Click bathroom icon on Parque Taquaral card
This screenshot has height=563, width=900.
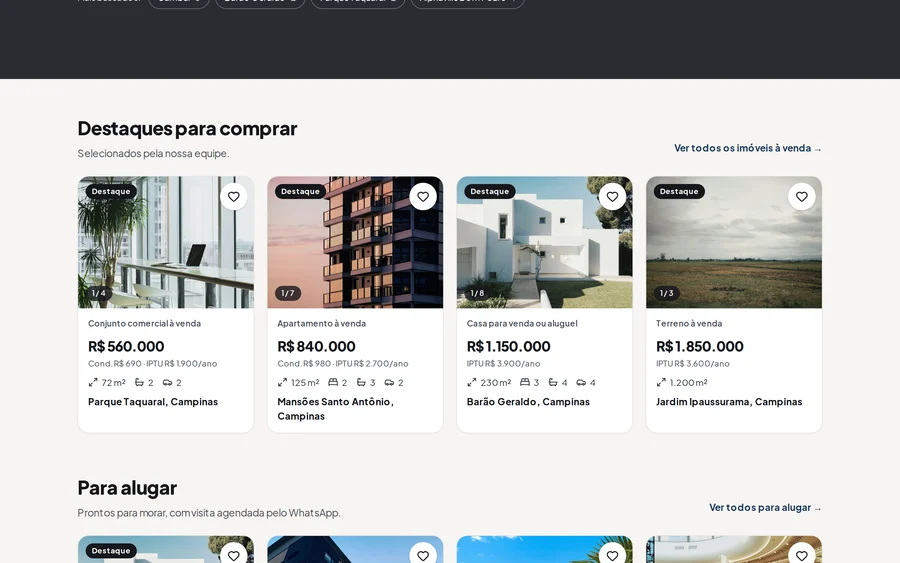coord(139,382)
